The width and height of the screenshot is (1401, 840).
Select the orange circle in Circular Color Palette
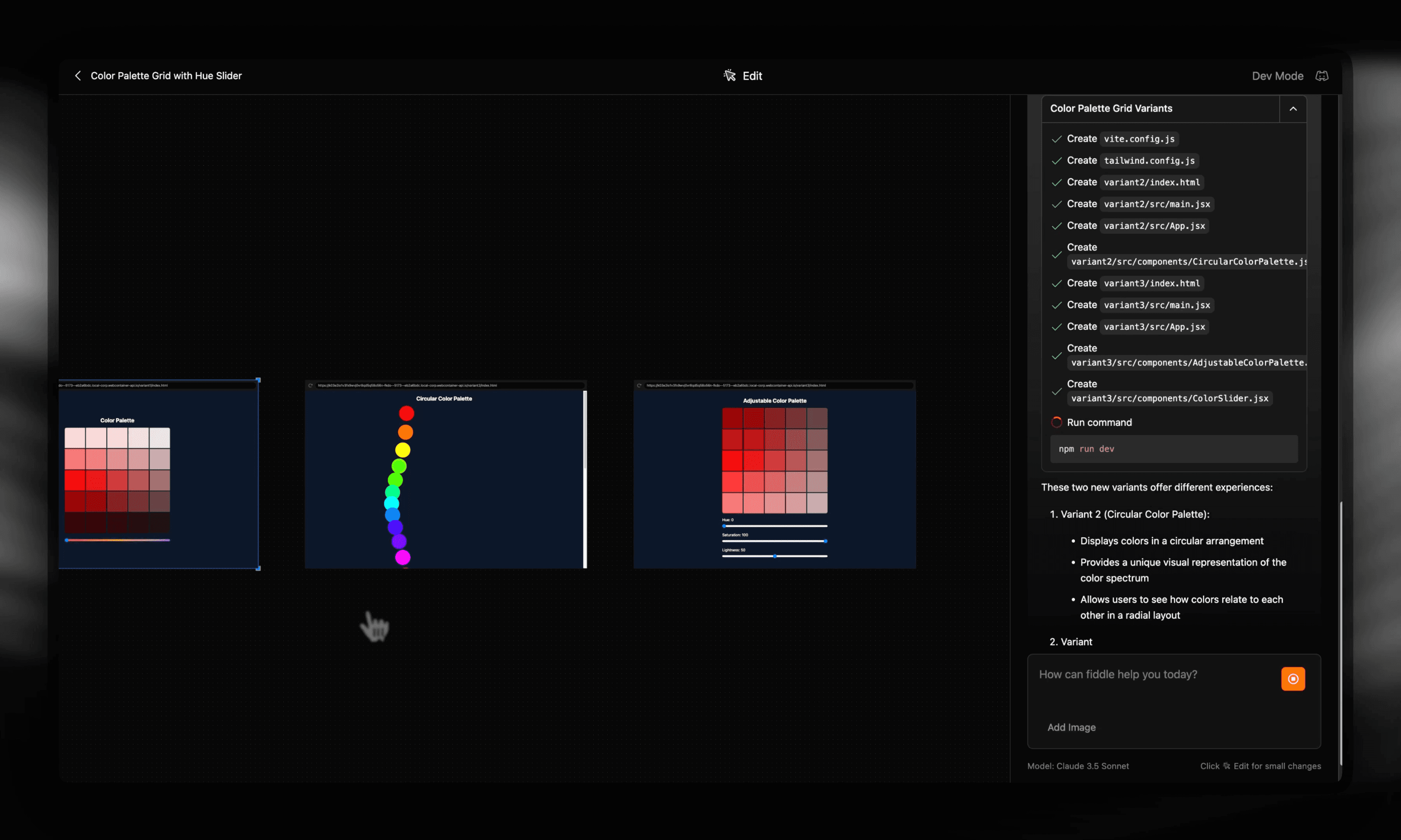405,432
